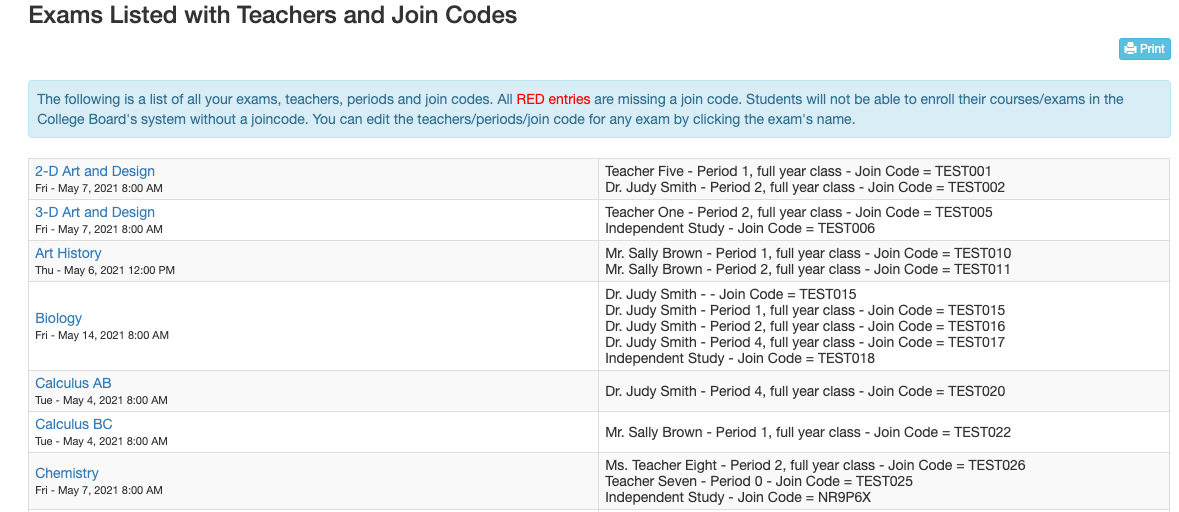The width and height of the screenshot is (1179, 512).
Task: Select the Calculus AB TEST020 entry
Action: pos(805,391)
